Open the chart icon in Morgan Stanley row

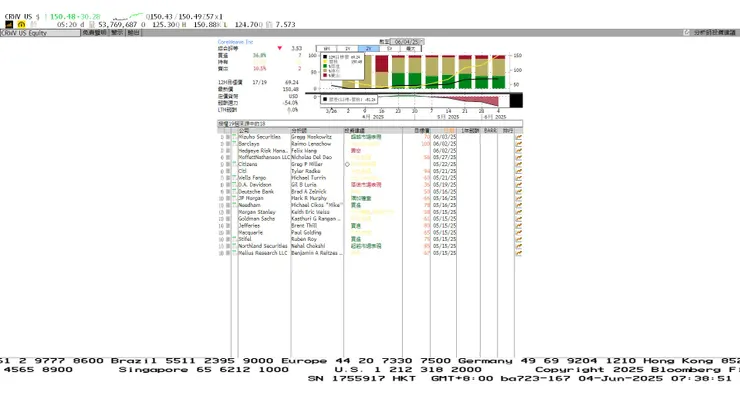pos(519,212)
